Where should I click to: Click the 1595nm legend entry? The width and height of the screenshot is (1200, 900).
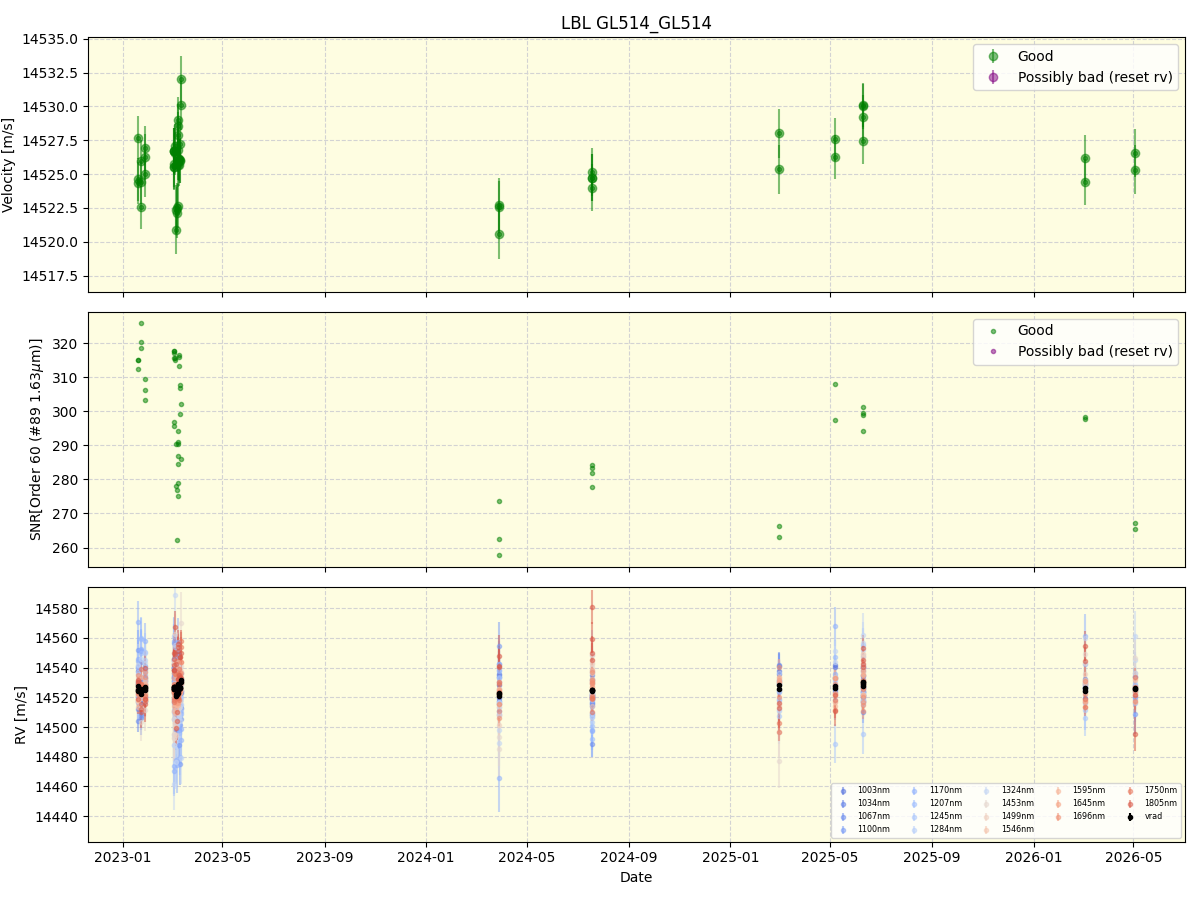(1089, 790)
